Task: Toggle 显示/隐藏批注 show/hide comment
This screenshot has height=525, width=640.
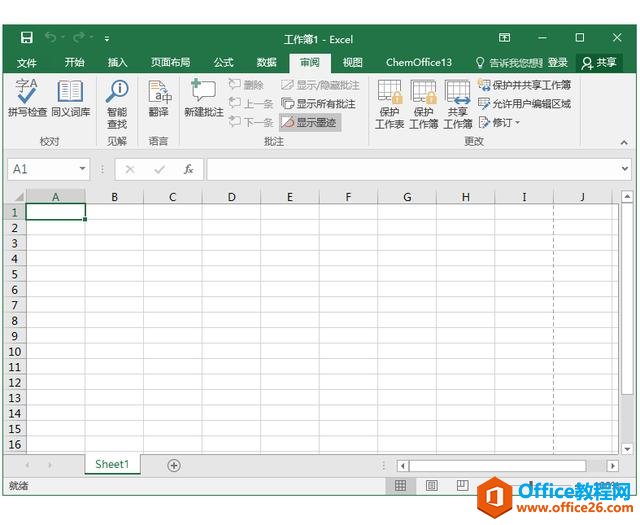Action: pos(320,85)
